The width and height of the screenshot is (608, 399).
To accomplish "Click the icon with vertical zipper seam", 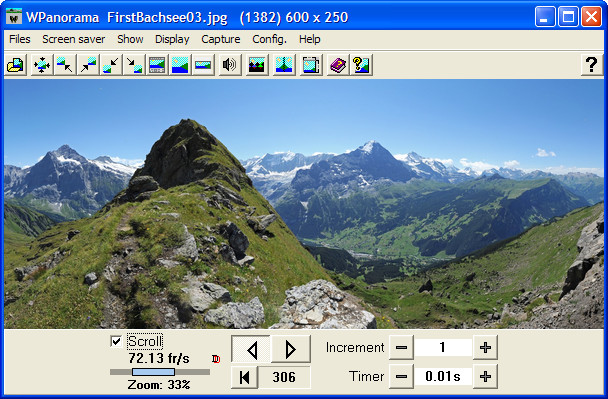I will pyautogui.click(x=284, y=64).
